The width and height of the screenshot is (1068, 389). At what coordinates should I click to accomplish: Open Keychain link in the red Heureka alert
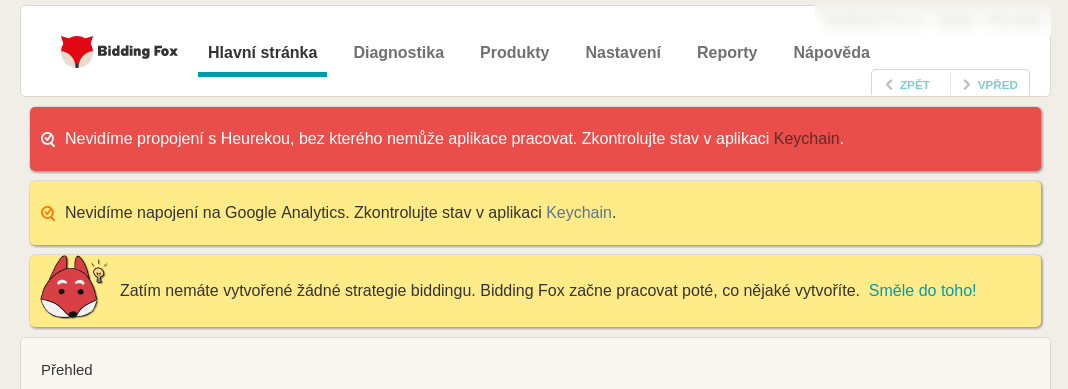(x=806, y=139)
